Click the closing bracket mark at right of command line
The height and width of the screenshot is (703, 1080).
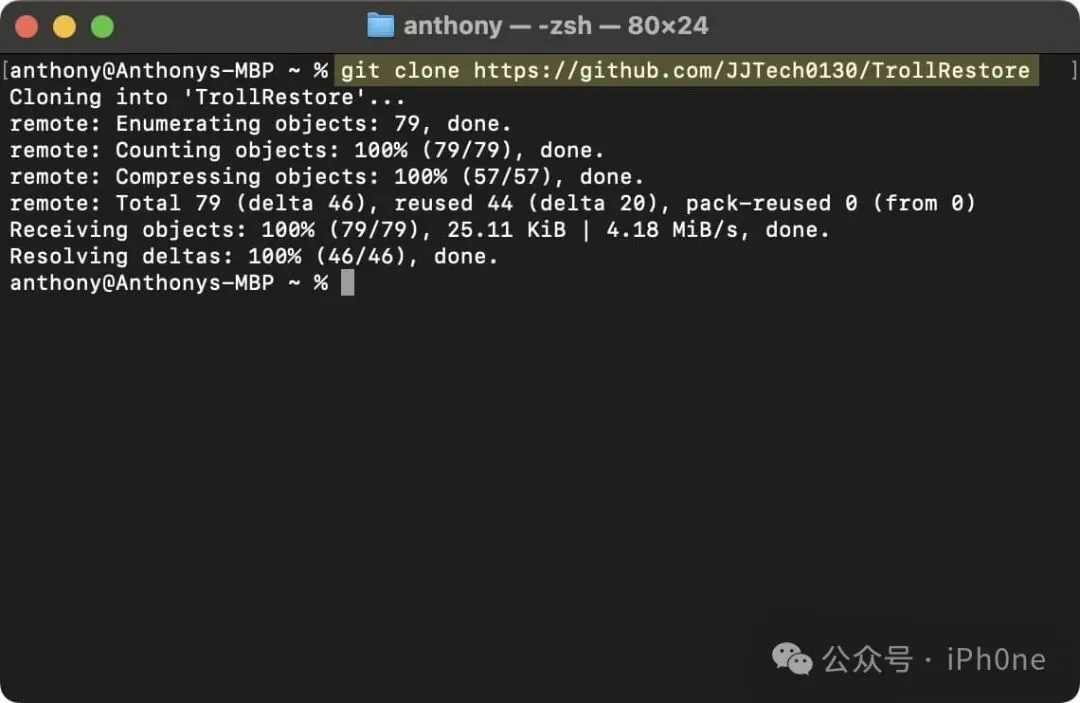coord(1073,71)
